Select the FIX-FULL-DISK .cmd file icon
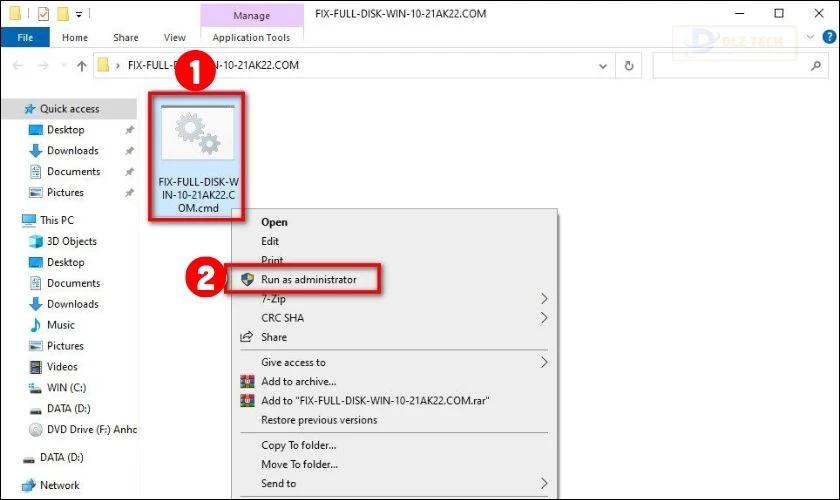This screenshot has height=500, width=840. pyautogui.click(x=198, y=132)
